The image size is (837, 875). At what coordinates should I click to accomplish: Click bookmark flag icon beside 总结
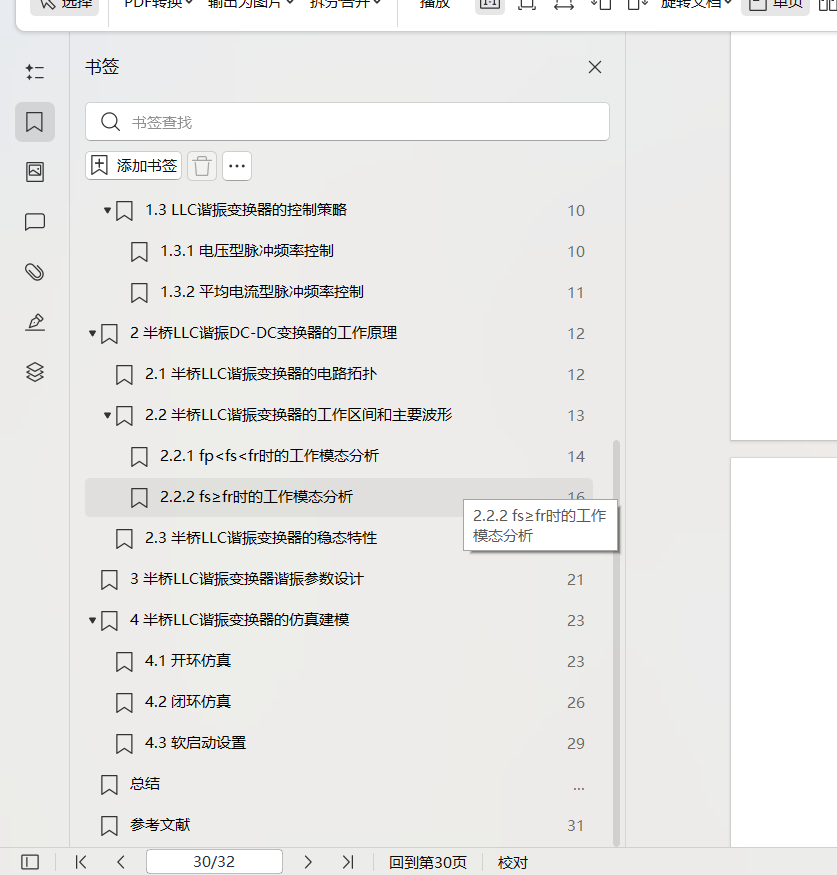tap(109, 785)
